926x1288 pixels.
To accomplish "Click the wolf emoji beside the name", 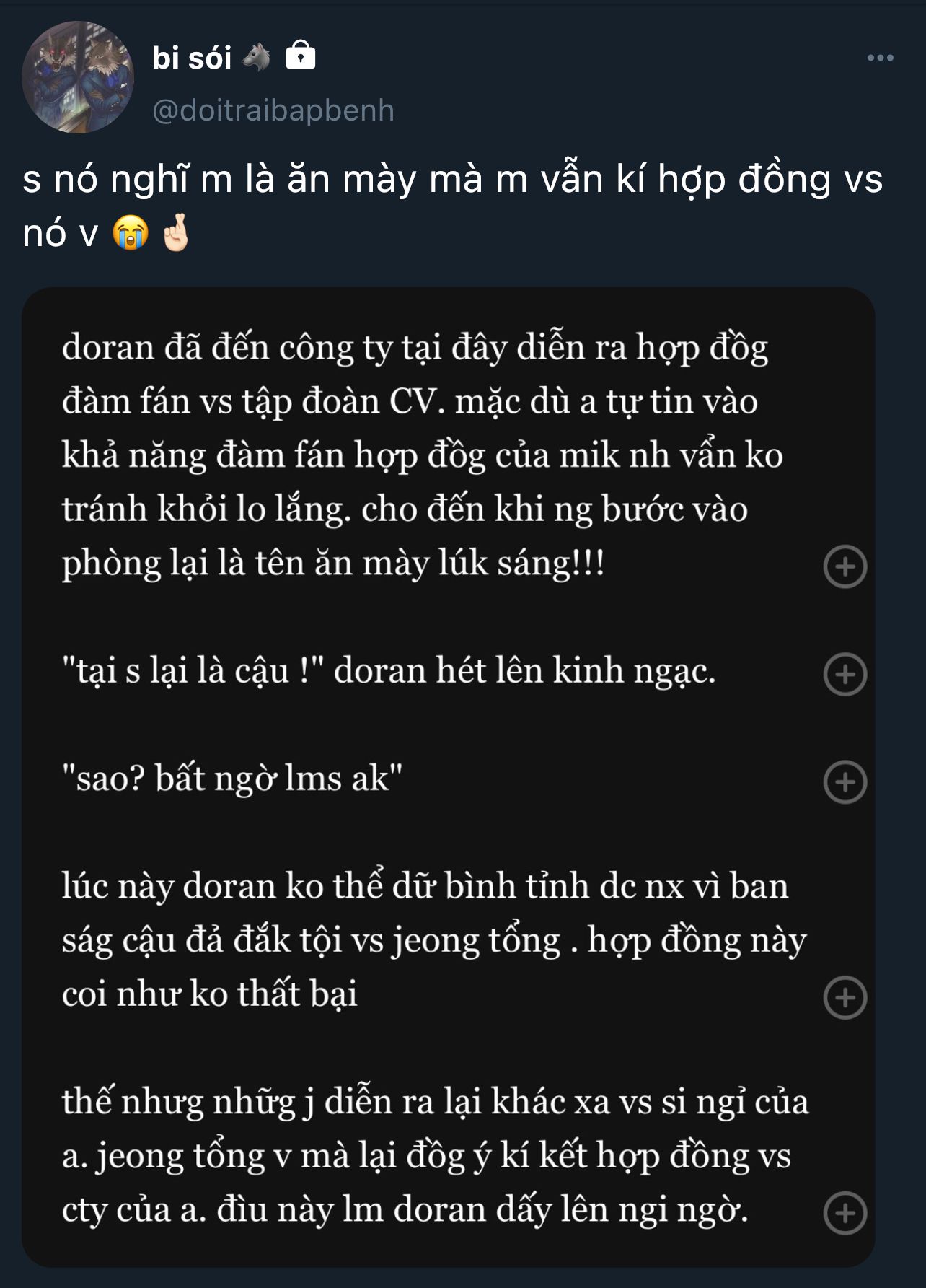I will (x=256, y=57).
